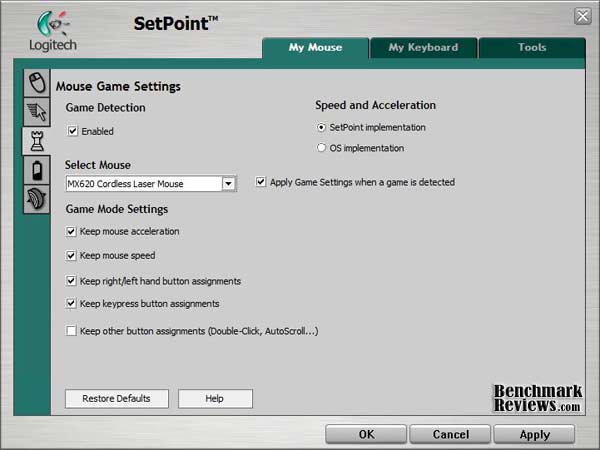
Task: Open the pointer movement settings sidebar icon
Action: click(x=37, y=112)
